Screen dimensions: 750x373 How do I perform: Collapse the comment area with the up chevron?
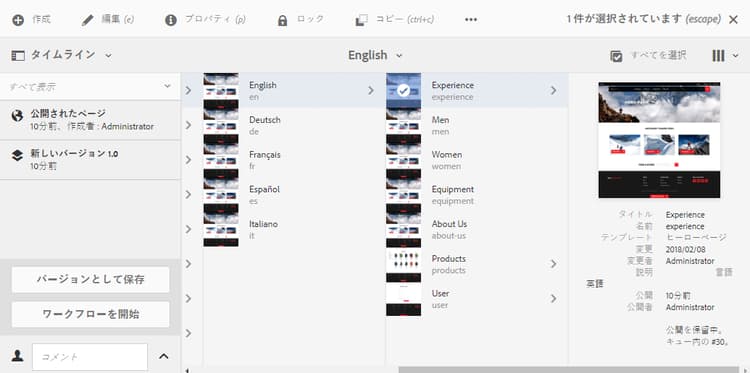(164, 356)
